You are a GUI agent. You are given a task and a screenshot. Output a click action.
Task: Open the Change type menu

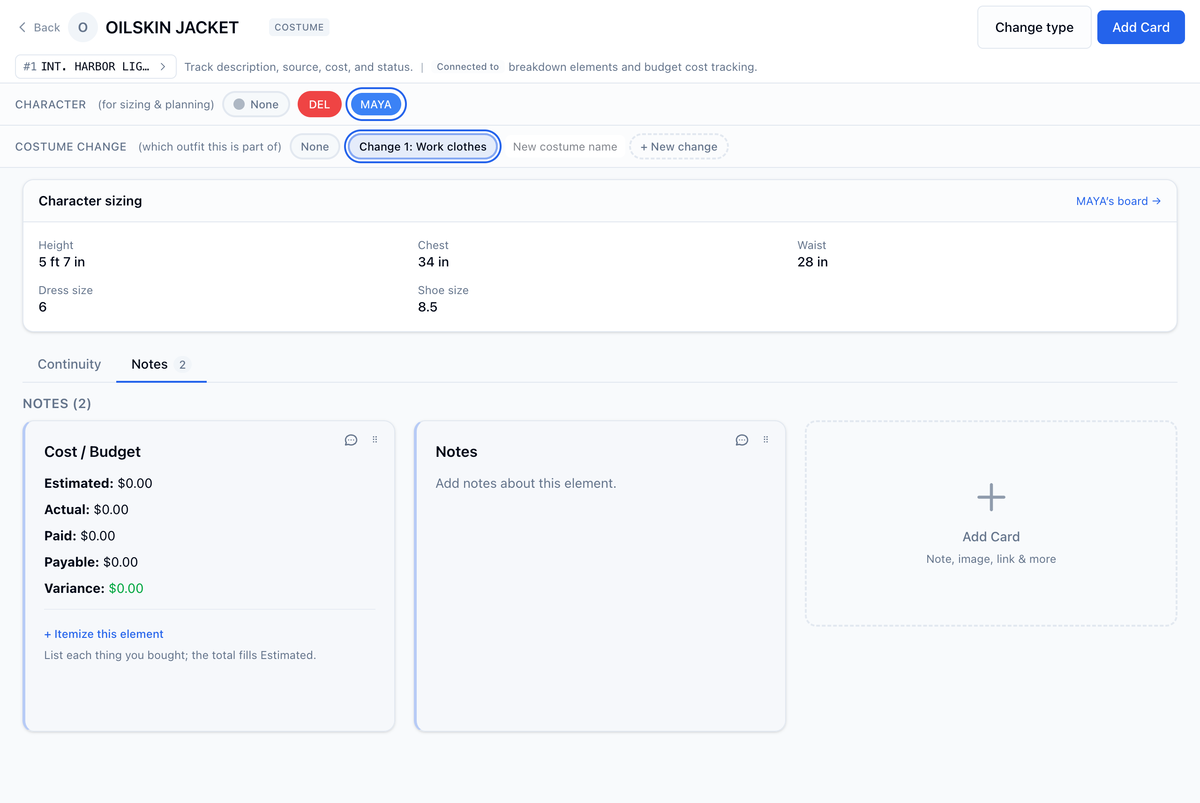coord(1034,27)
